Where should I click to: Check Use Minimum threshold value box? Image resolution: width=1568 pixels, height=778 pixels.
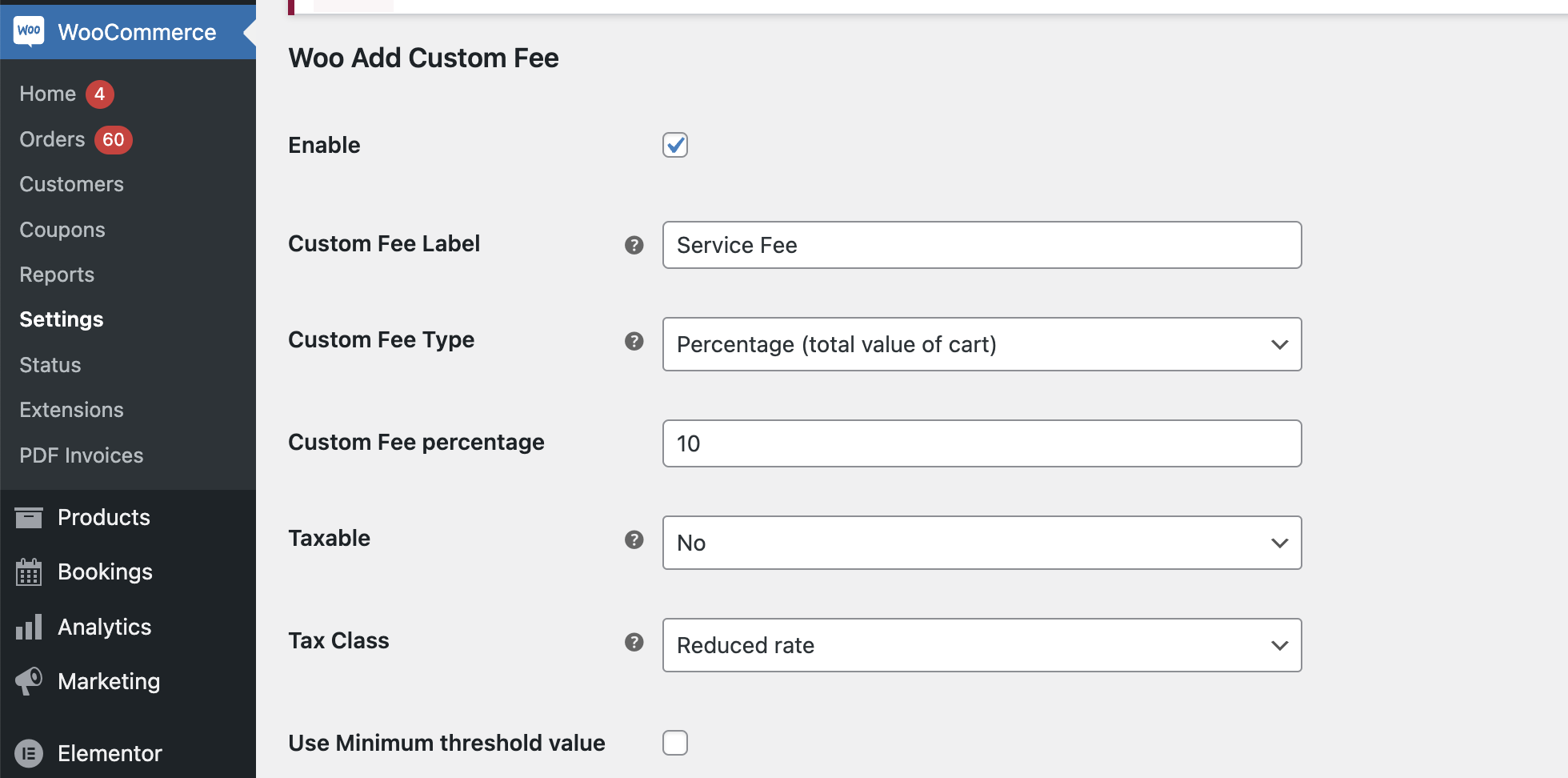coord(675,743)
